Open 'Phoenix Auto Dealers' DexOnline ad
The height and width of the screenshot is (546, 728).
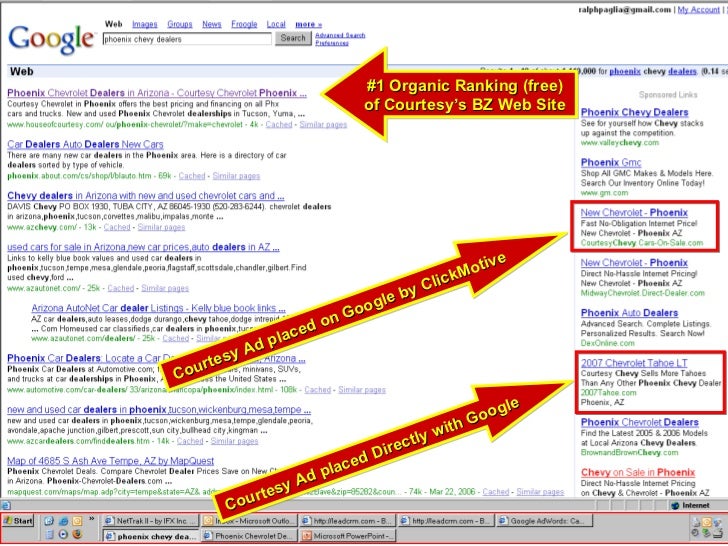click(629, 313)
